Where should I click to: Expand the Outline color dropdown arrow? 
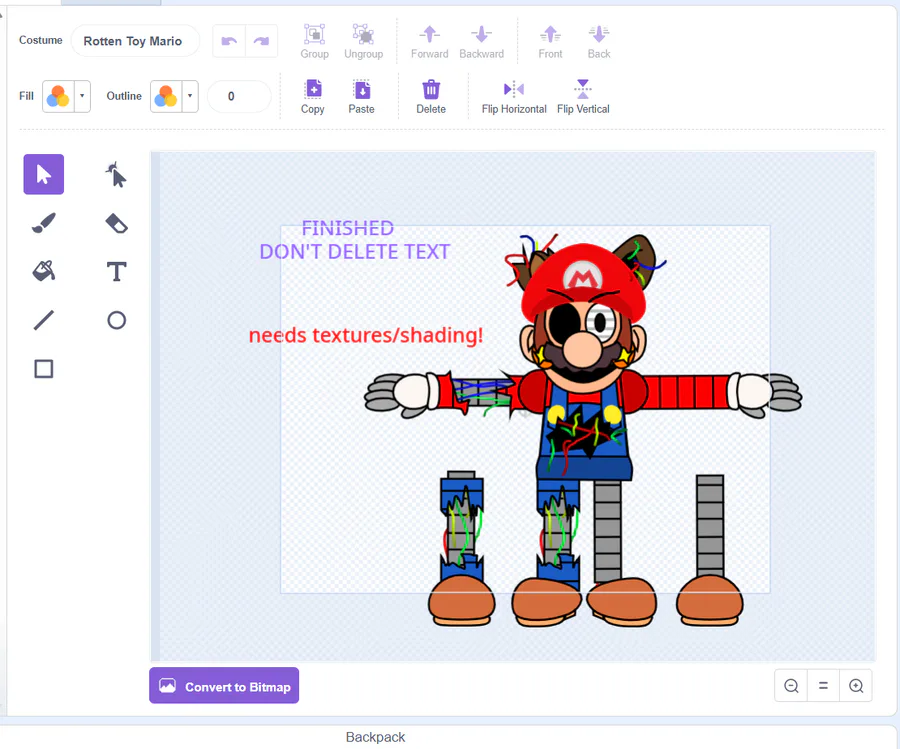[x=190, y=96]
